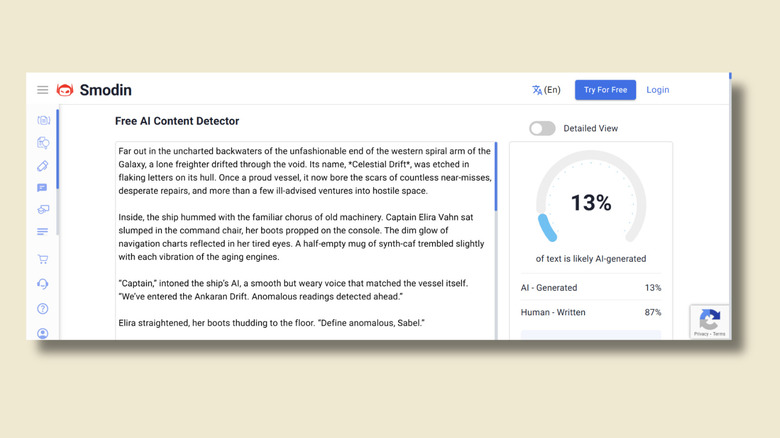Open the shopping cart icon

click(x=42, y=259)
